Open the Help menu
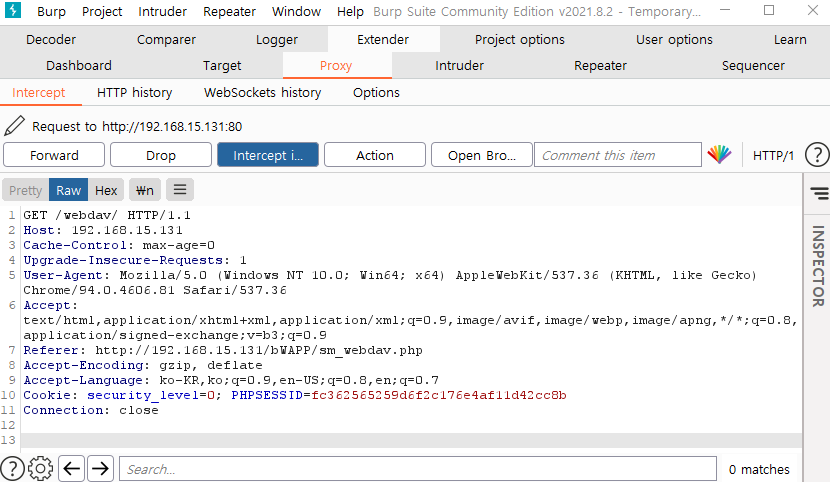Screen dimensions: 830x486 350,12
